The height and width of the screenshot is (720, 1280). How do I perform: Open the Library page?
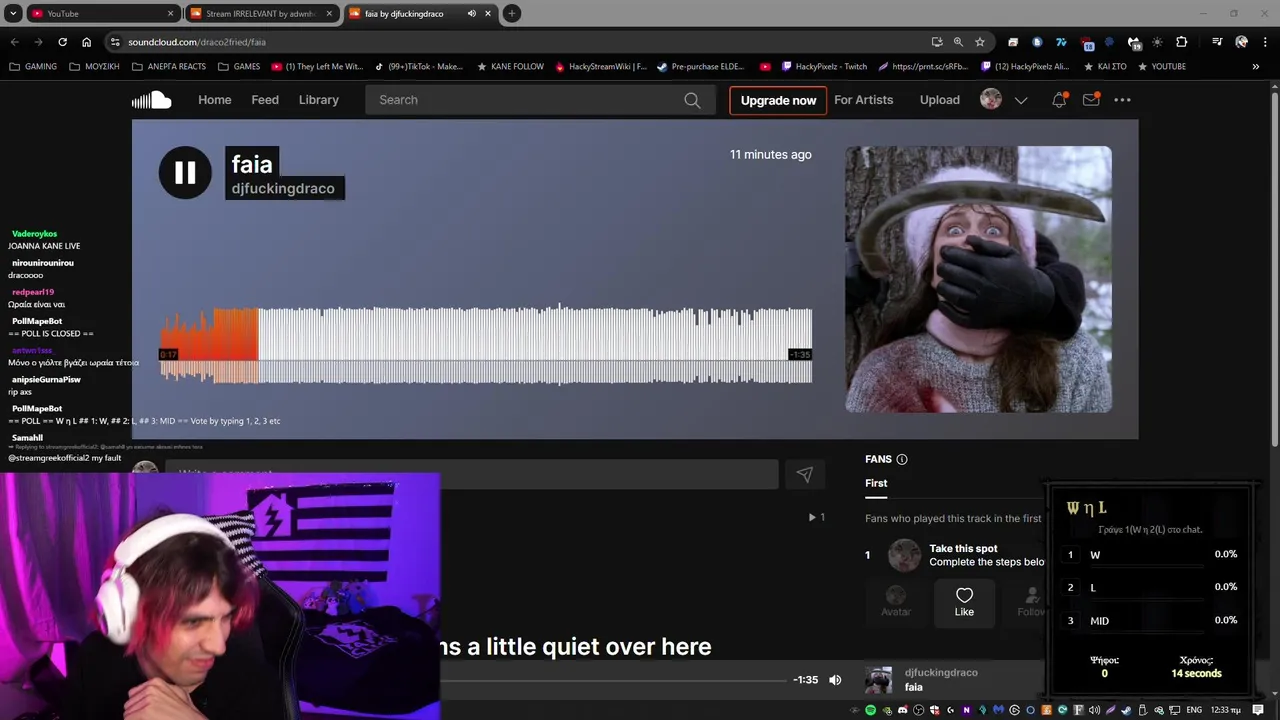coord(319,100)
